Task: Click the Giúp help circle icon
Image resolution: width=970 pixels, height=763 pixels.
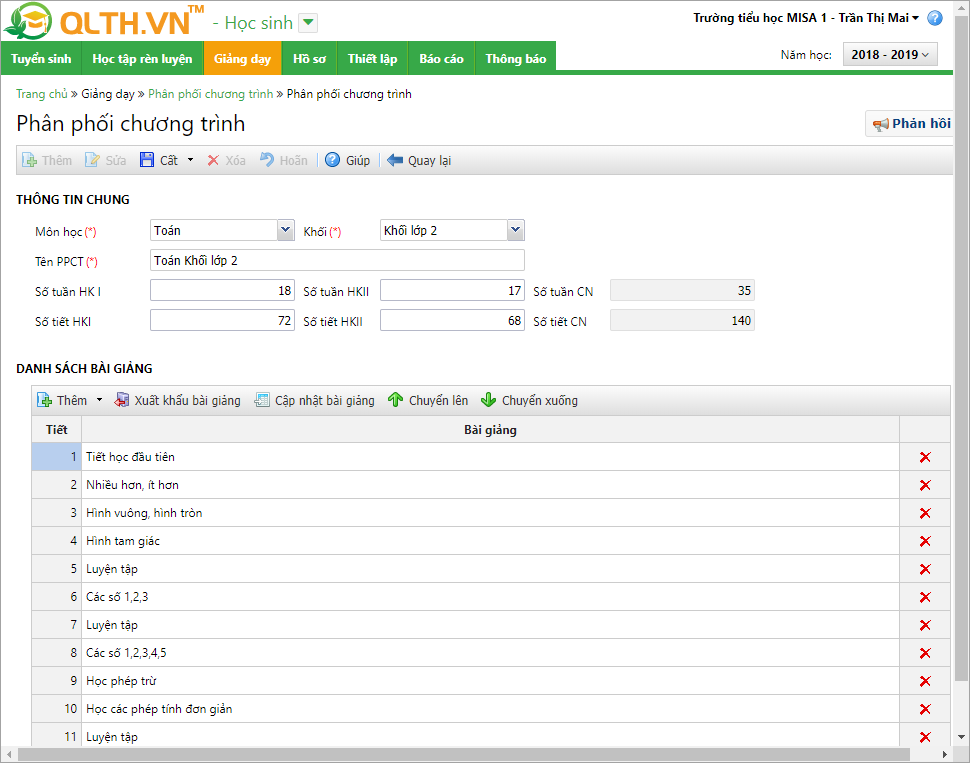Action: [332, 160]
